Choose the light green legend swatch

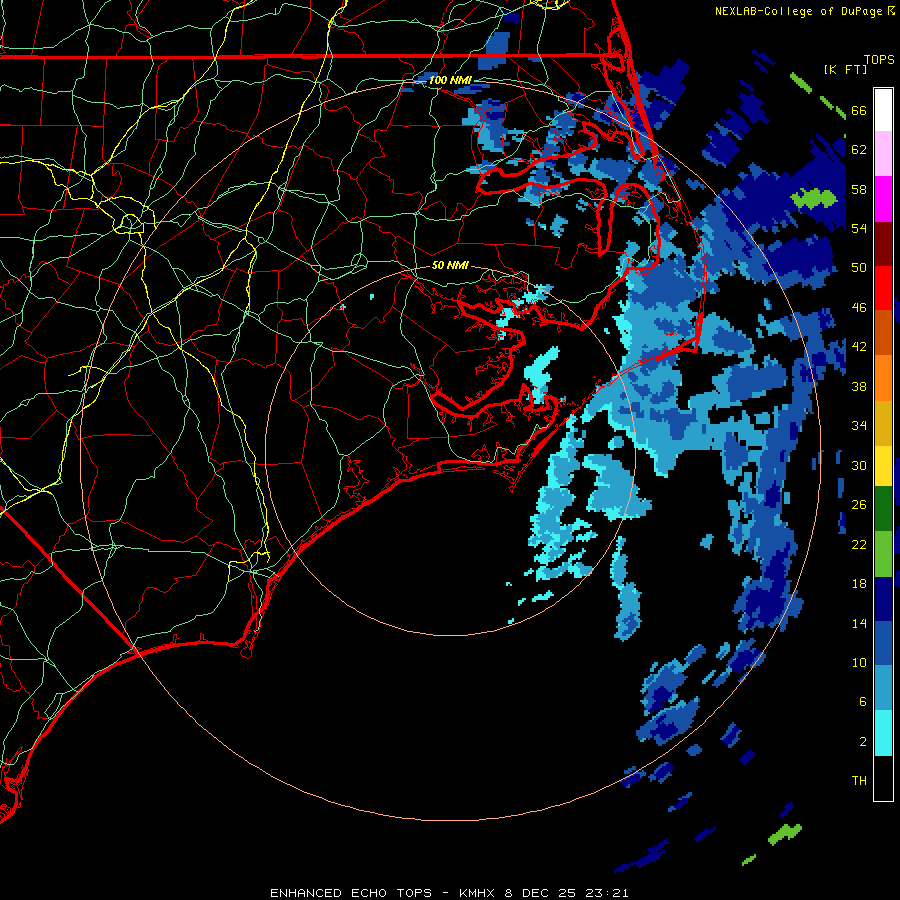(883, 554)
